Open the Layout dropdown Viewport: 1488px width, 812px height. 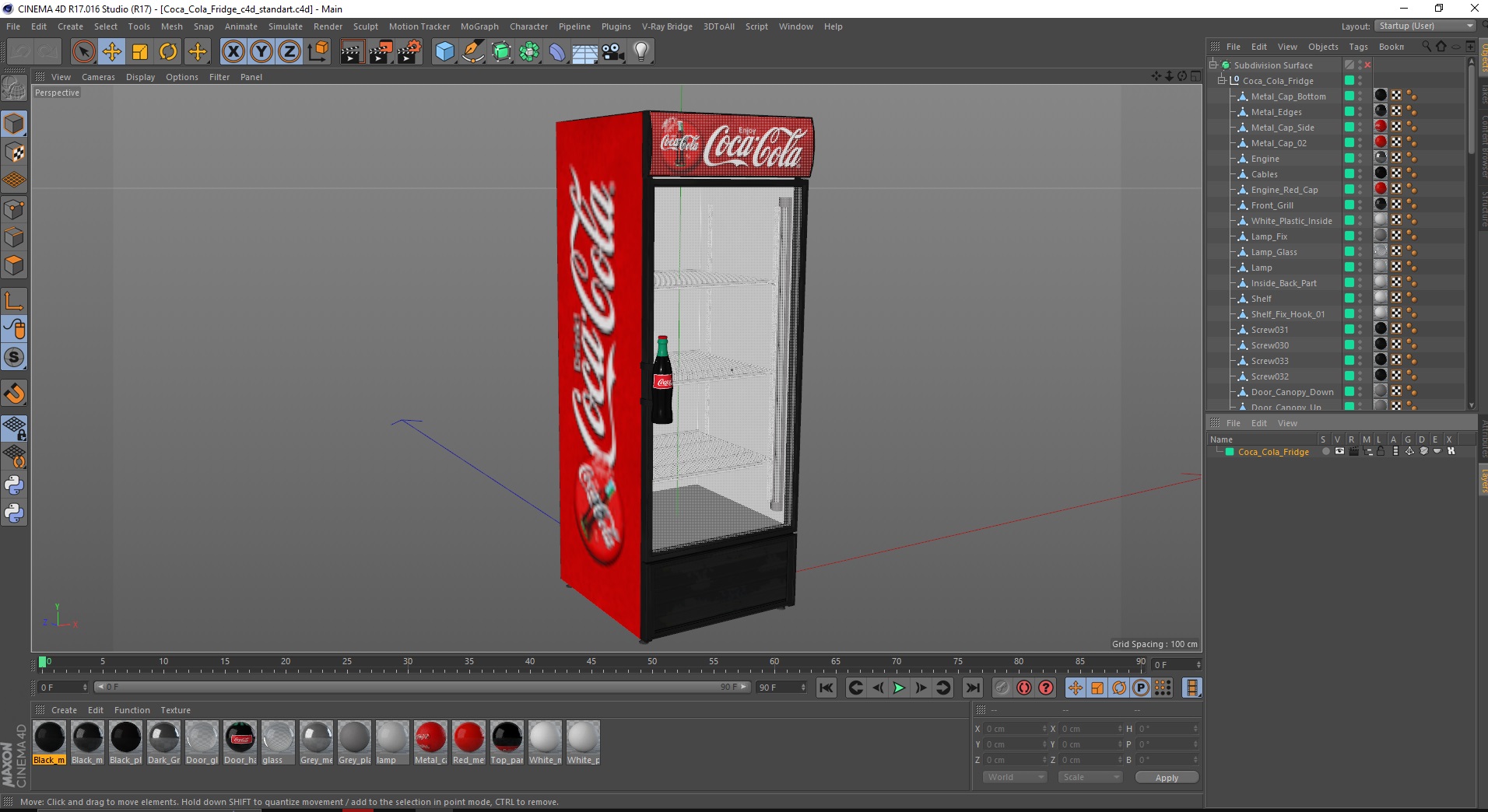(x=1425, y=26)
